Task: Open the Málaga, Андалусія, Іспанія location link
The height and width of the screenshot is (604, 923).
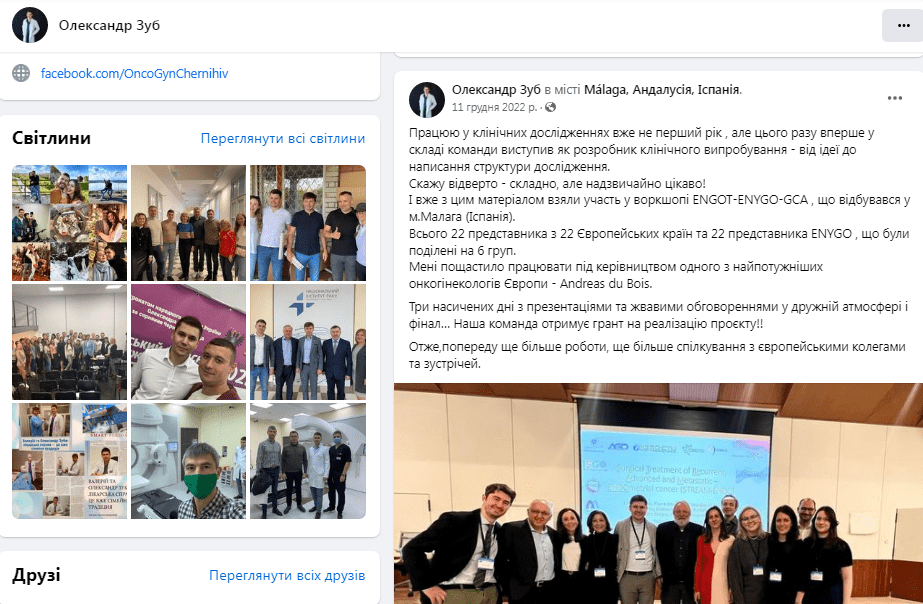Action: click(x=662, y=89)
